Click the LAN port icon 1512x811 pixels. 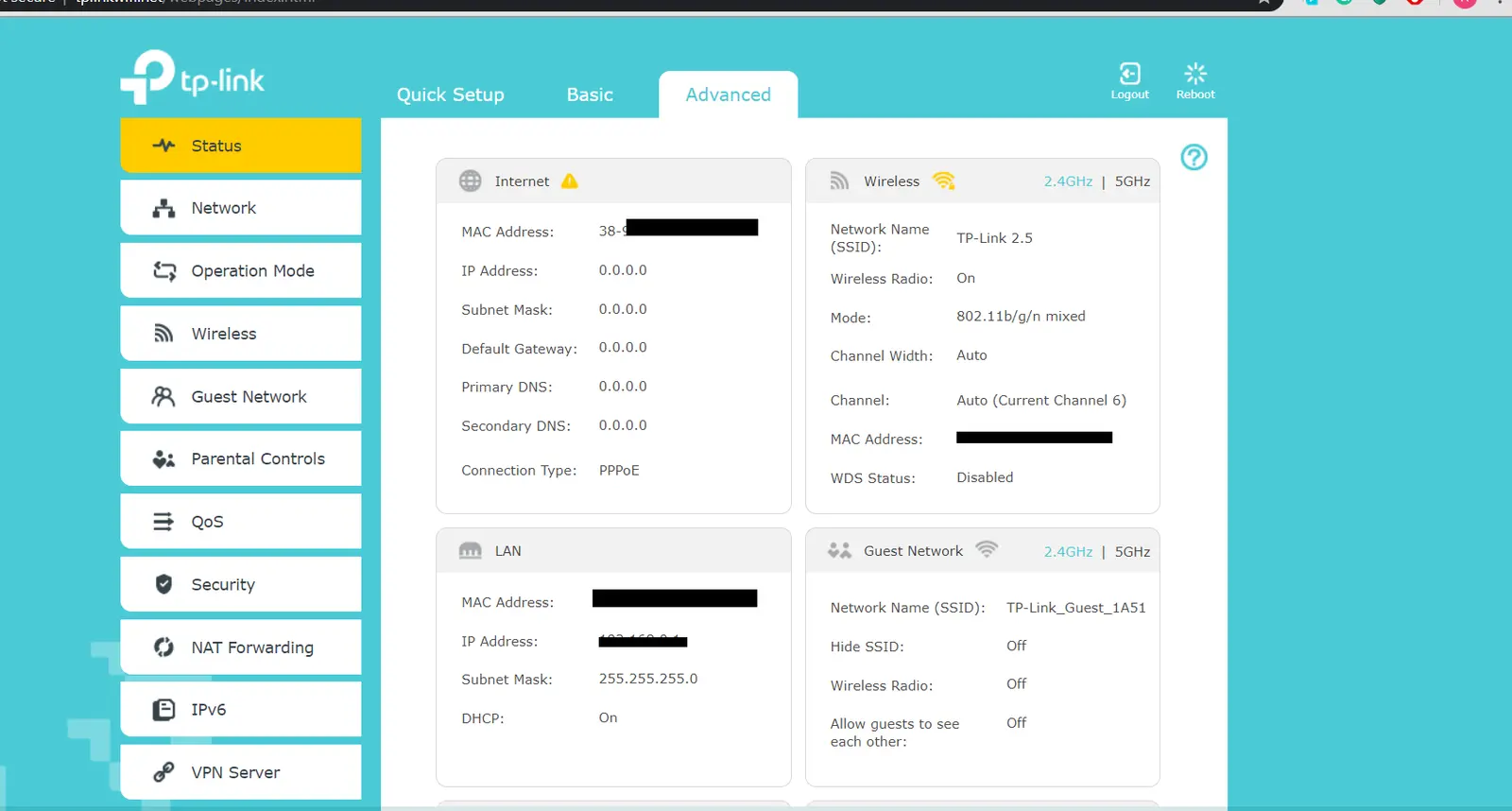(x=470, y=551)
